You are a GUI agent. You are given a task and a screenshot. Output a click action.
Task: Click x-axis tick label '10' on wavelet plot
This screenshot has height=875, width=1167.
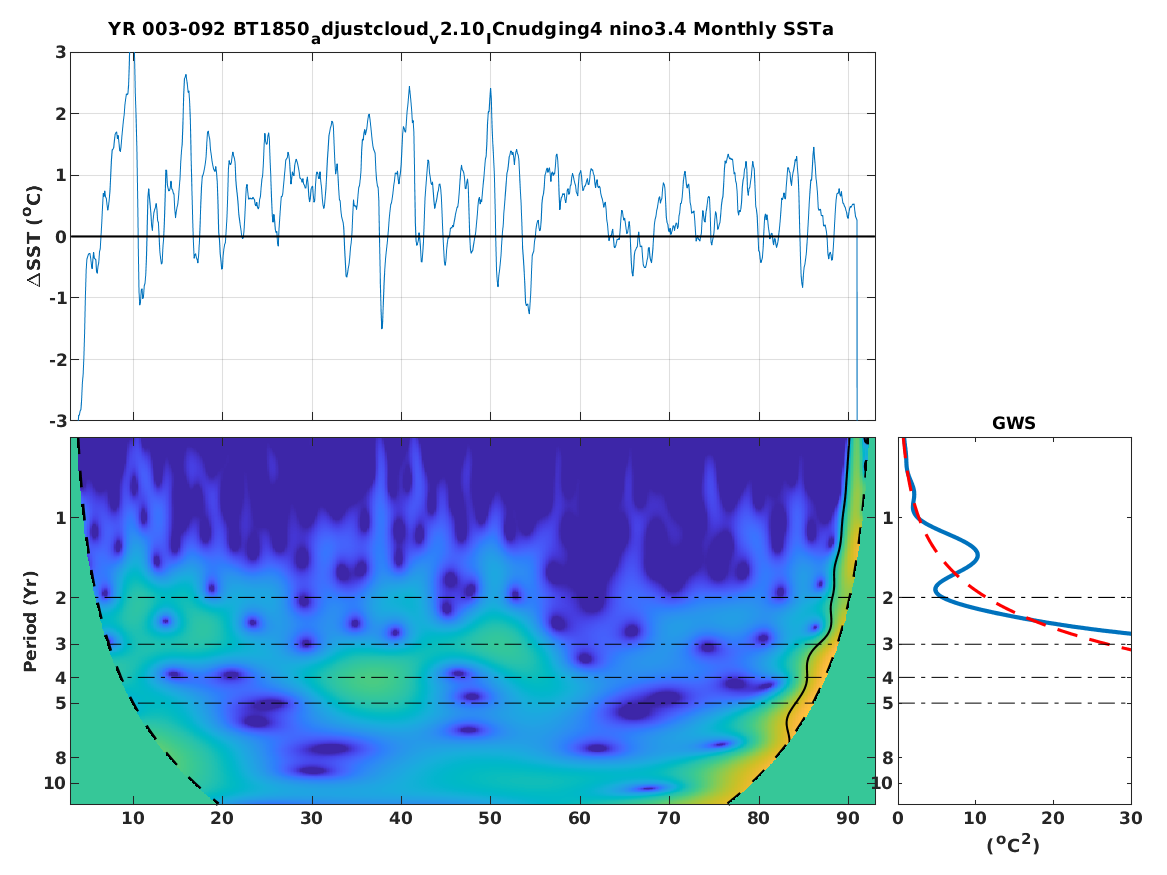pyautogui.click(x=132, y=818)
